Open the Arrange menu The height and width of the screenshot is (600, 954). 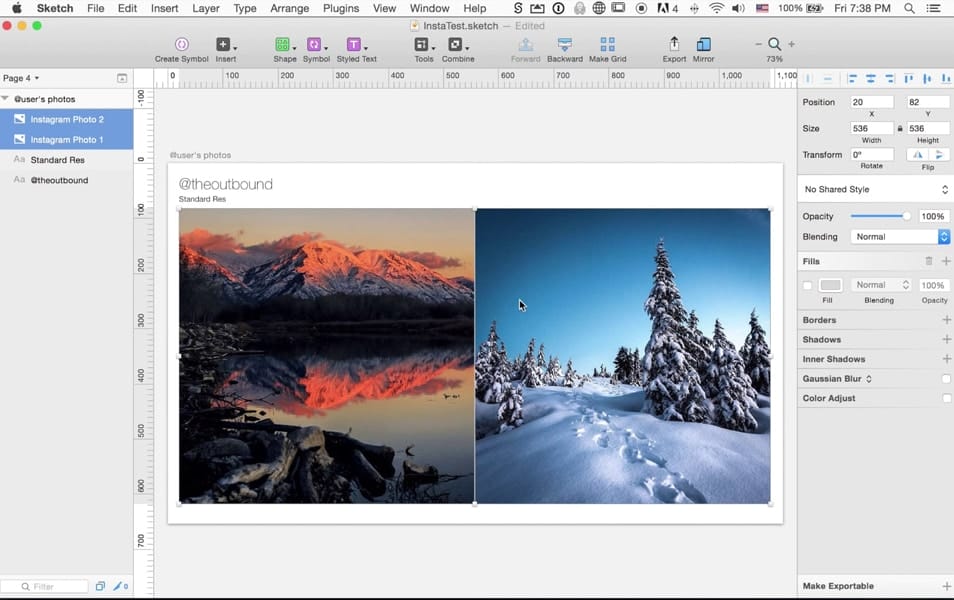[289, 8]
